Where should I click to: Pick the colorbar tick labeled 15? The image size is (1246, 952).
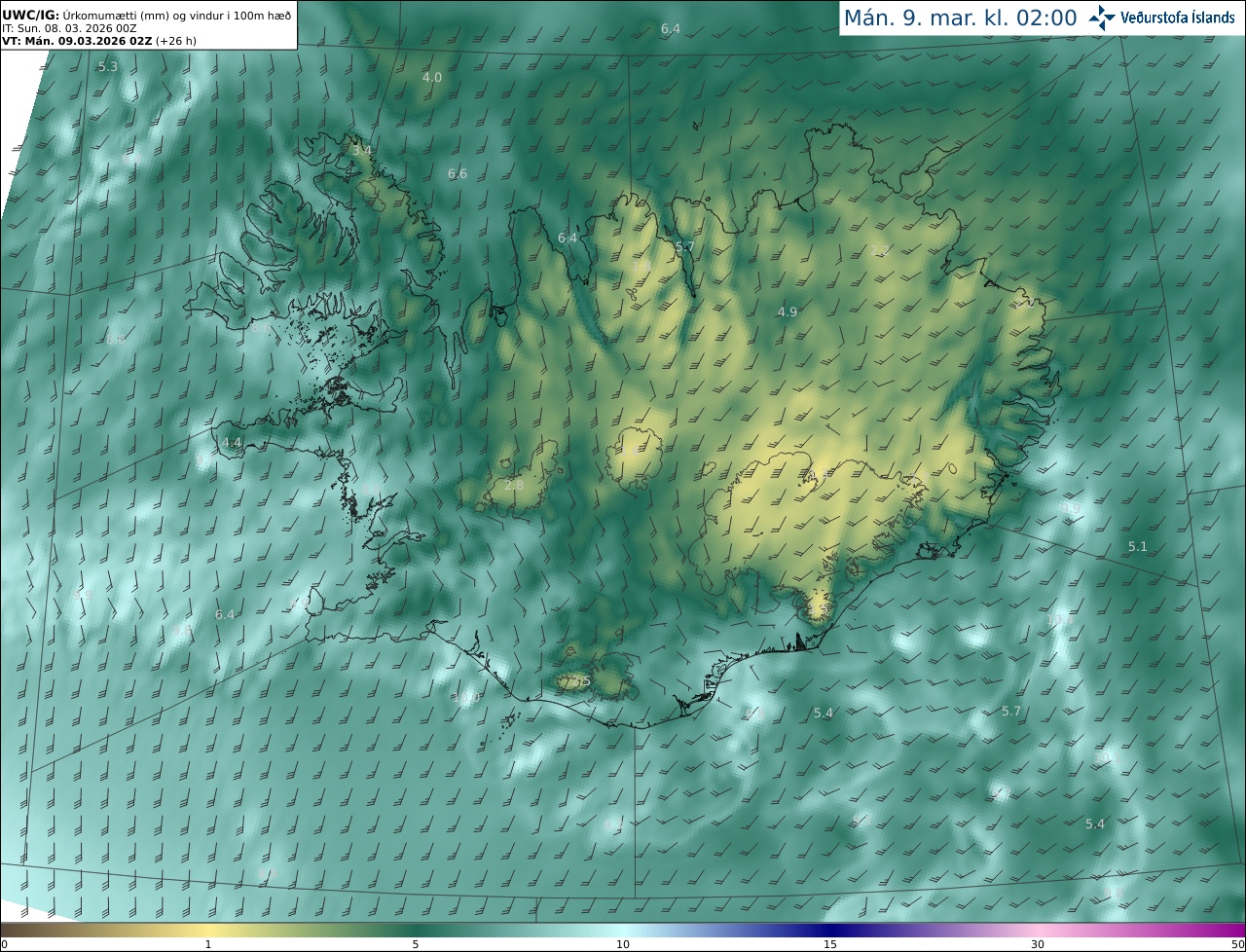[x=830, y=944]
